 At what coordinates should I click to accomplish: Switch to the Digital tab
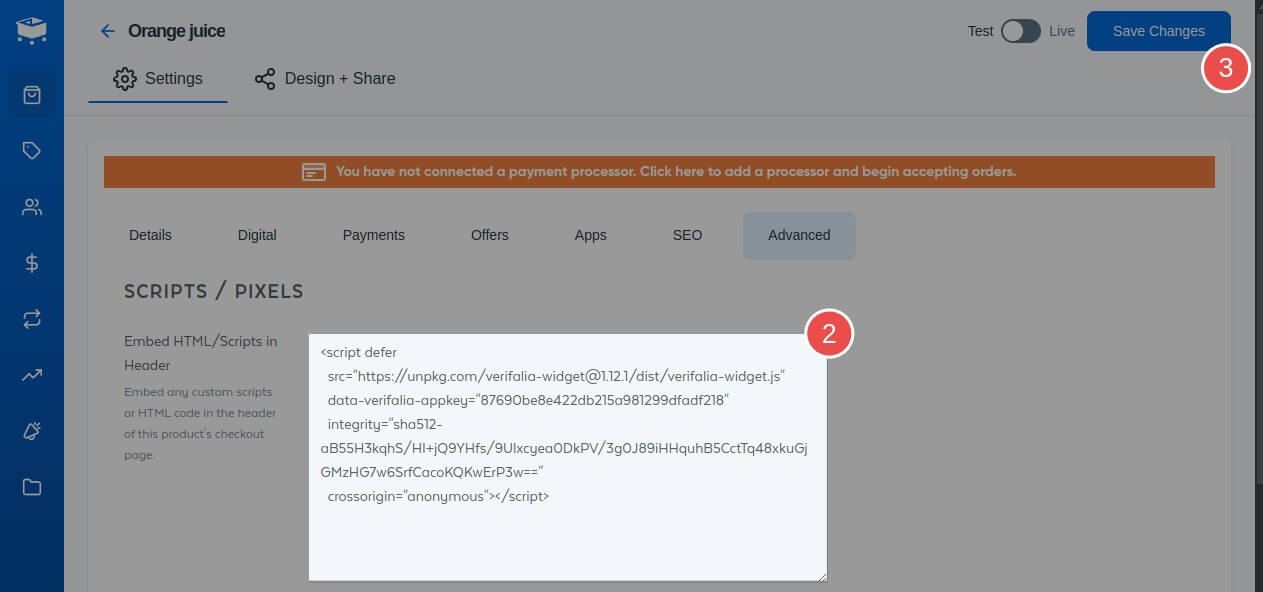[257, 235]
